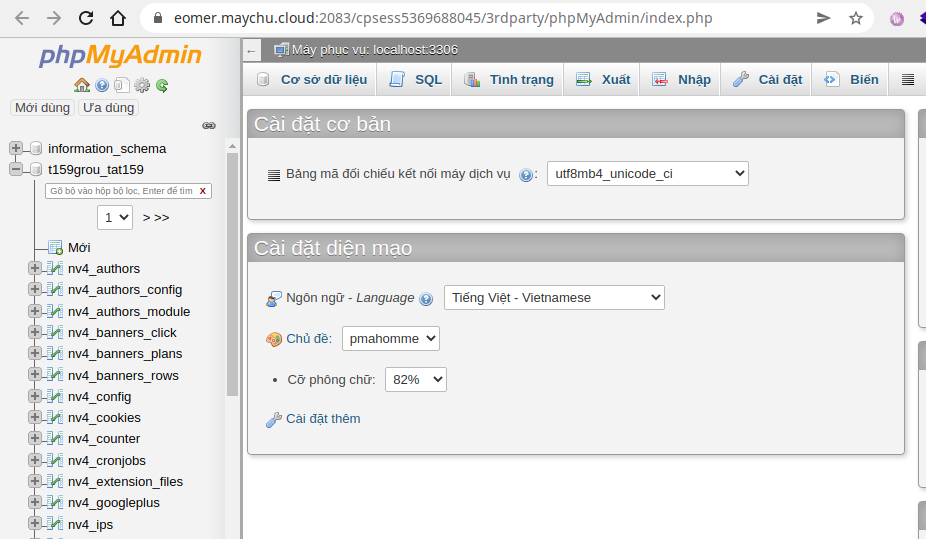Open the collation dropdown utf8mb4_unicode_ci
The height and width of the screenshot is (539, 926).
tap(648, 174)
